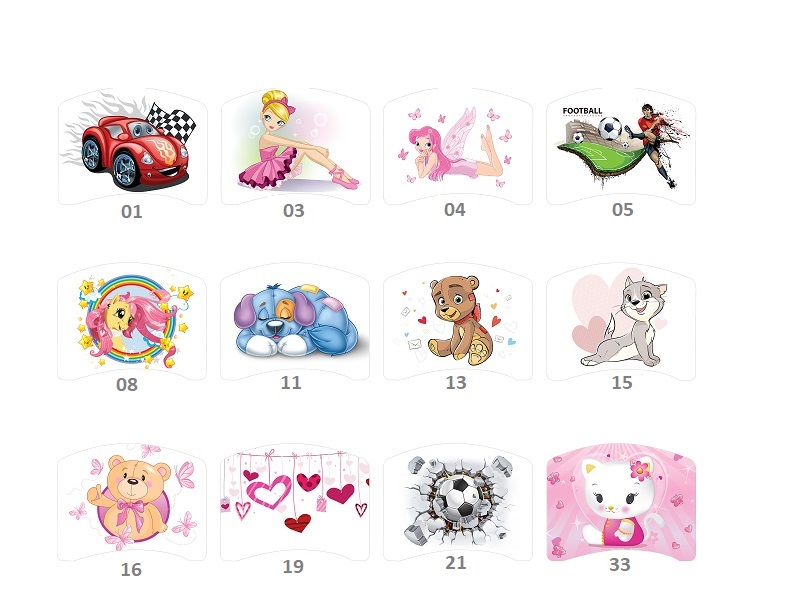Click the checkered flag behind the car
This screenshot has width=800, height=600.
pos(172,122)
